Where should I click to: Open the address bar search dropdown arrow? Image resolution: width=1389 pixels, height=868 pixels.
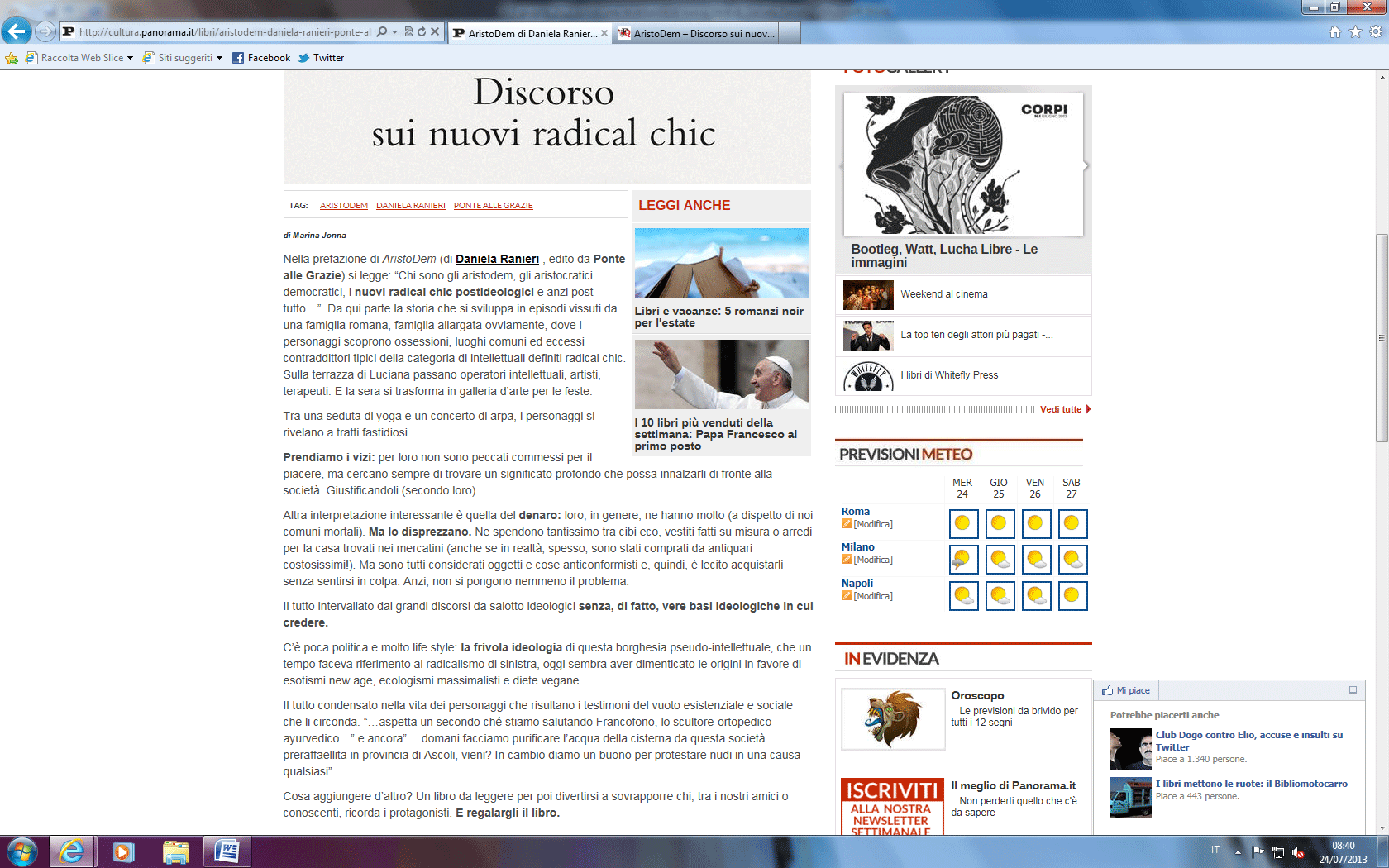394,32
